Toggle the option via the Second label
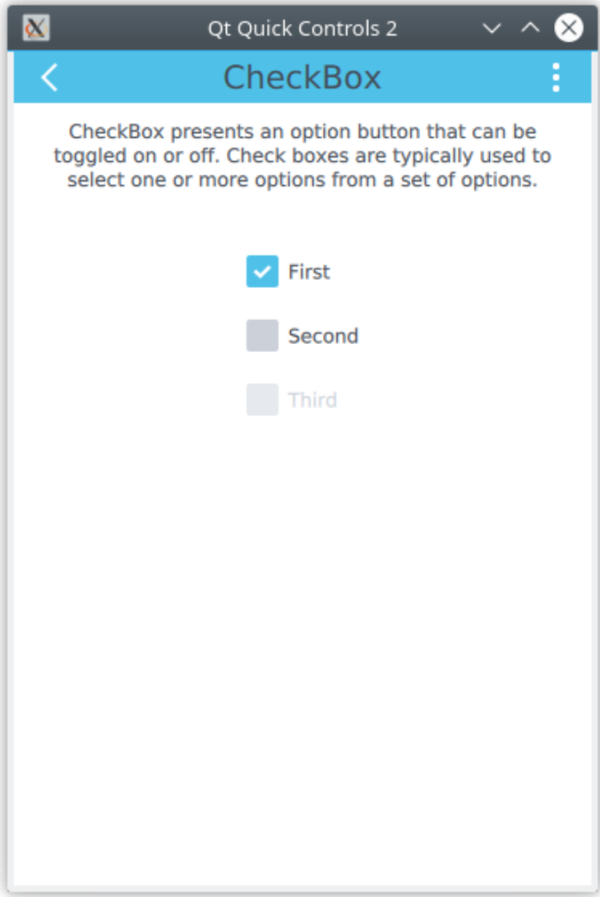This screenshot has height=897, width=600. tap(323, 336)
